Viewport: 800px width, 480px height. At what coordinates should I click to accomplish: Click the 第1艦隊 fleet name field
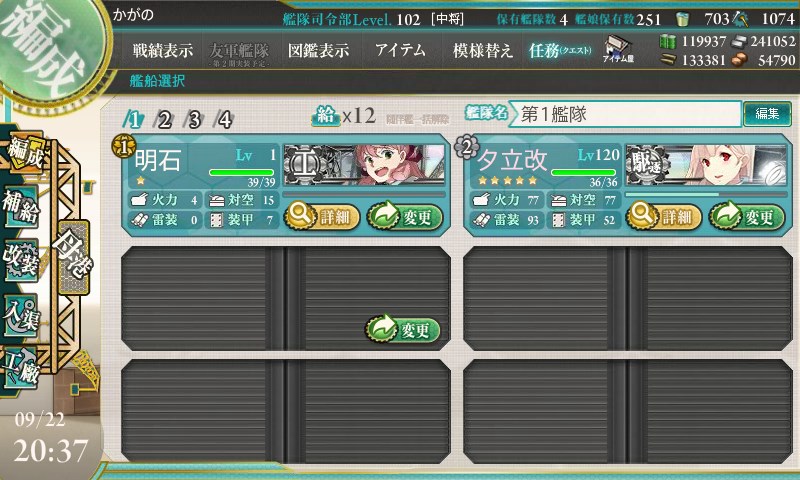point(624,114)
